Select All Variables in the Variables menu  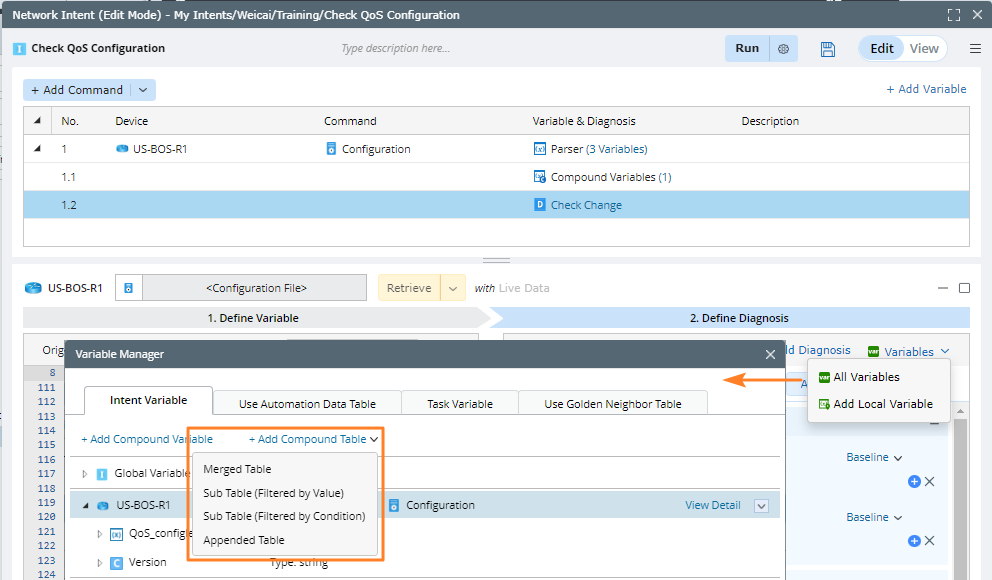[866, 377]
